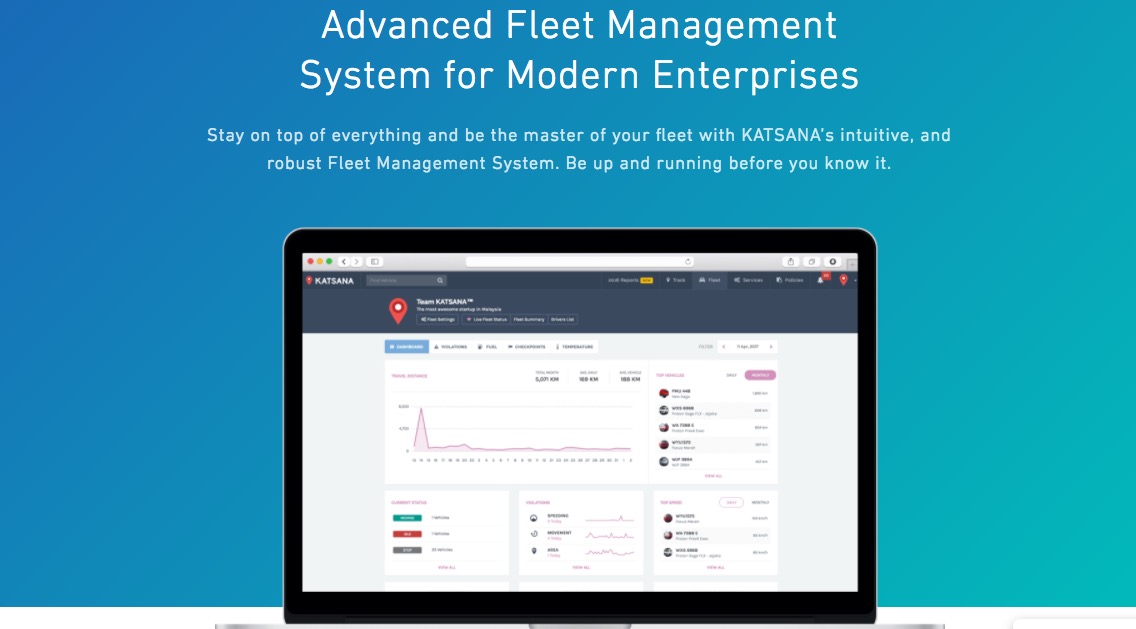
Task: Click the Drivers List button
Action: 563,320
